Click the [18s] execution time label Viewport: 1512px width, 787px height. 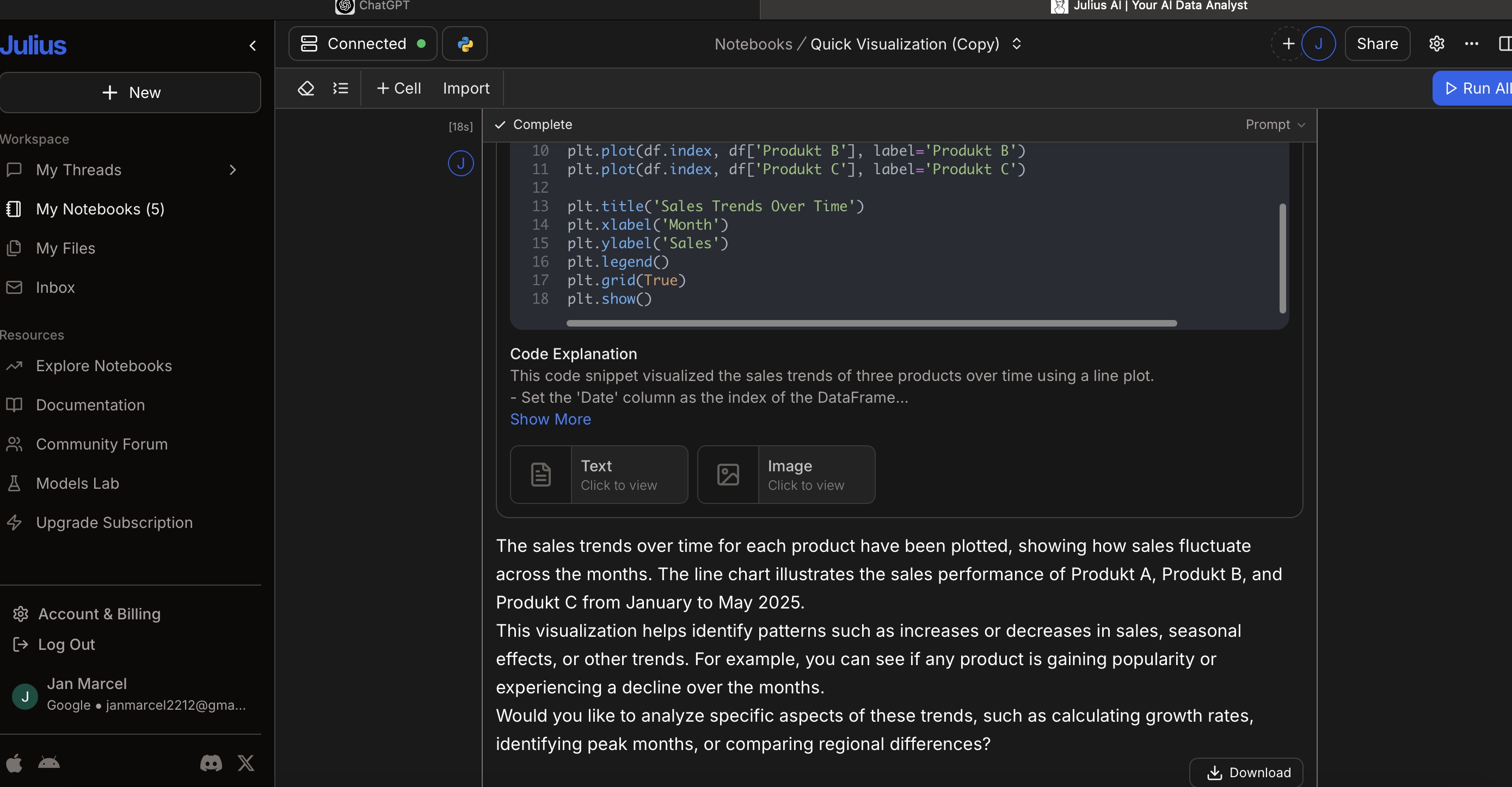(461, 127)
